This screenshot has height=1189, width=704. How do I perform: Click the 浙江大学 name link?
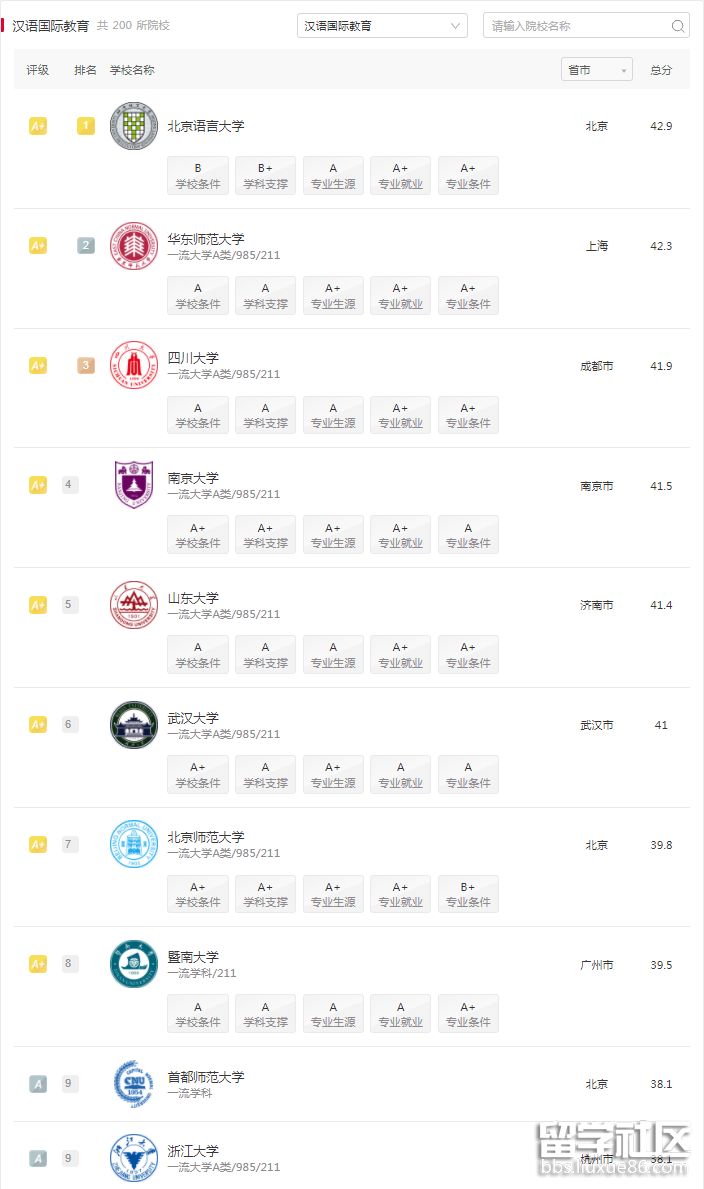[x=193, y=1151]
